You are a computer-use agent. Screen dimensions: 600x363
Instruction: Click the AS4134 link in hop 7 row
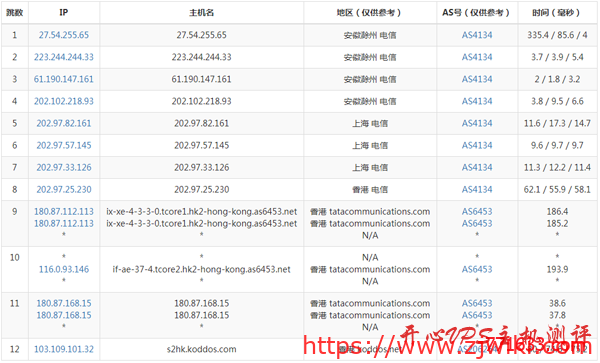[x=477, y=168]
